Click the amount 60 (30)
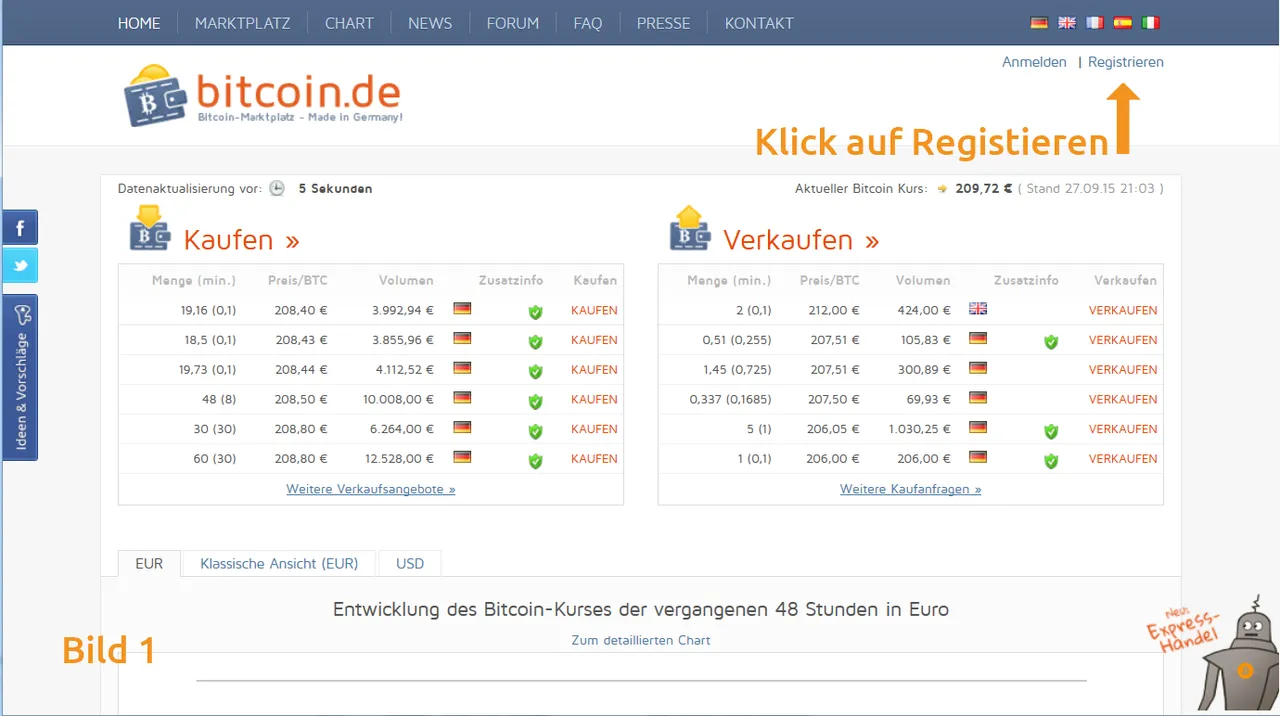This screenshot has width=1280, height=716. click(215, 459)
